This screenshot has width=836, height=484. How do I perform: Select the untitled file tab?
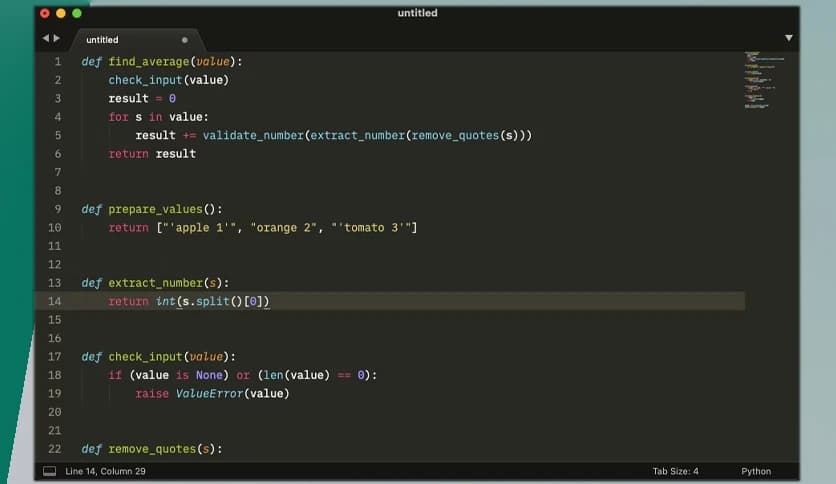click(103, 40)
